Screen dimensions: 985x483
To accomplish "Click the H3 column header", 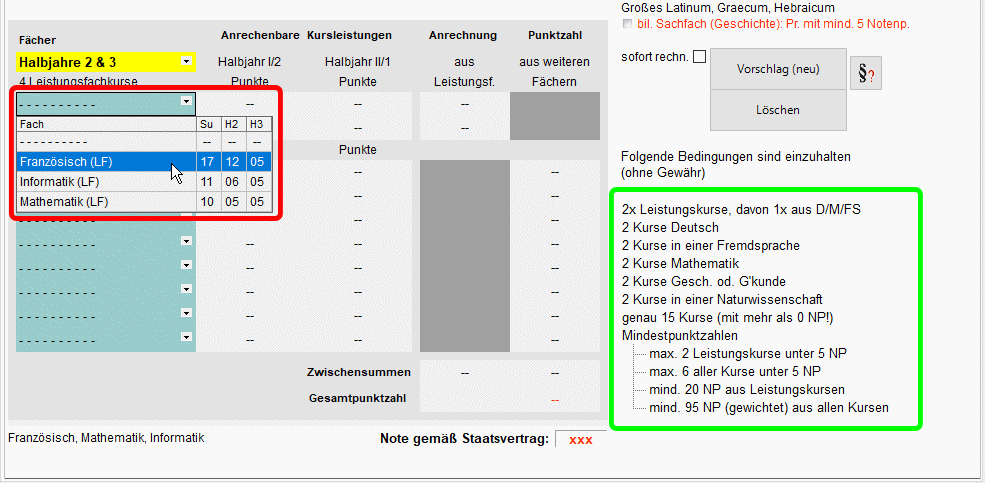I will (x=257, y=124).
